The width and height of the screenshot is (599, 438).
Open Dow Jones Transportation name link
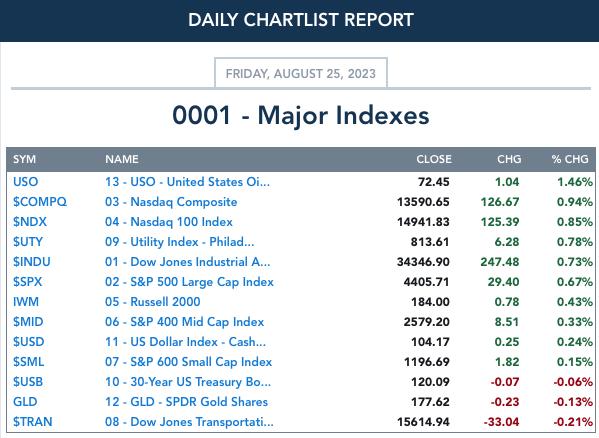[189, 422]
